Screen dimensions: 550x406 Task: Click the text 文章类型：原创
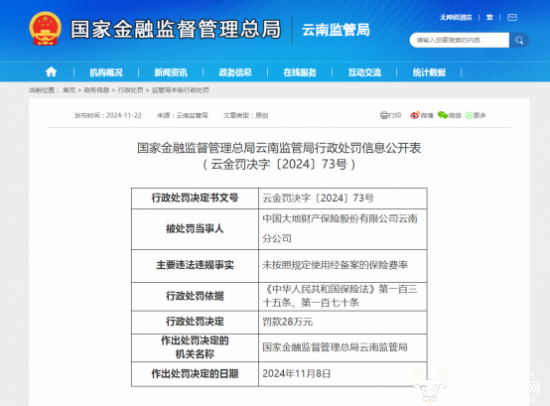click(x=246, y=115)
